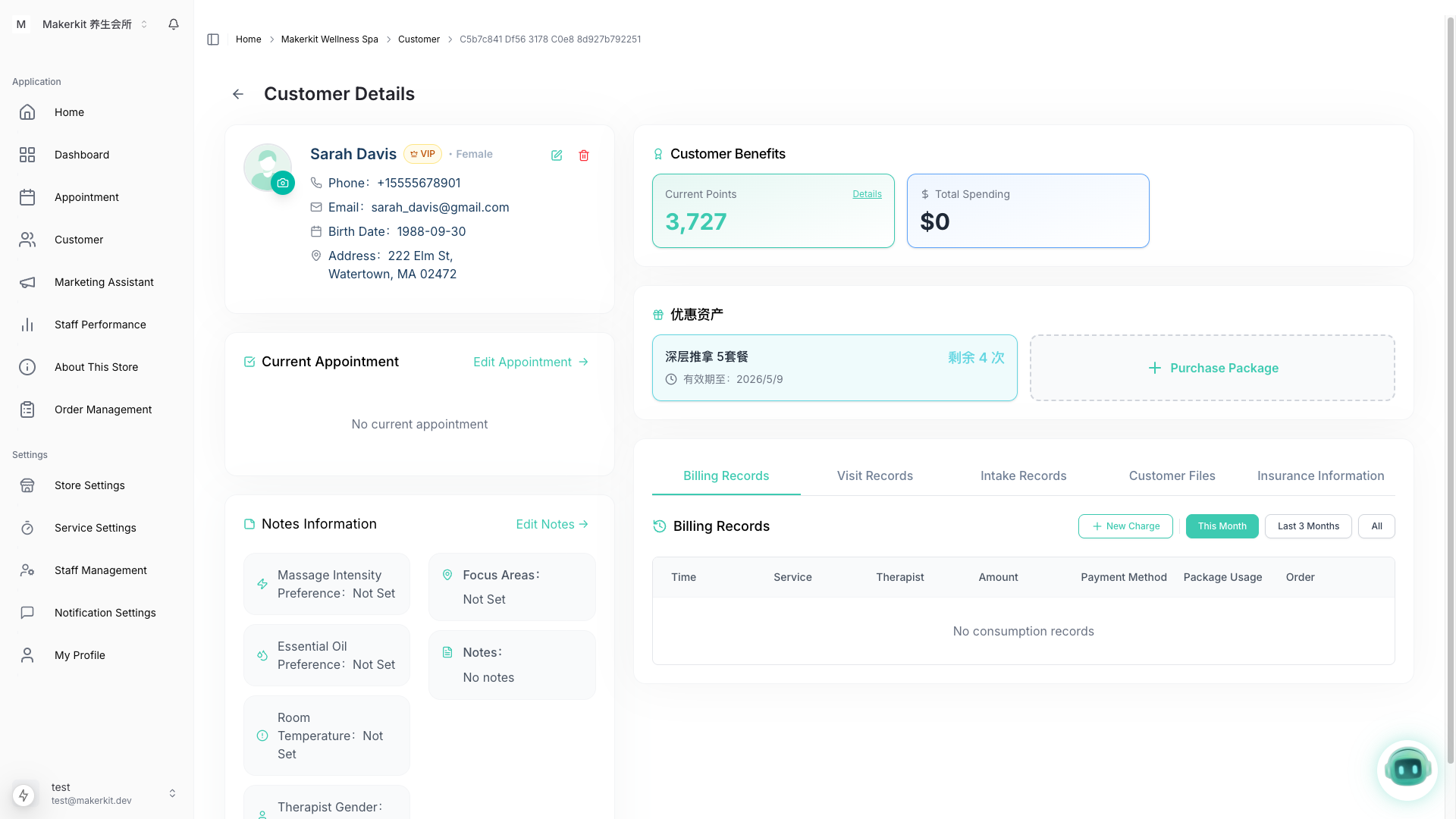Switch to Visit Records tab

874,475
